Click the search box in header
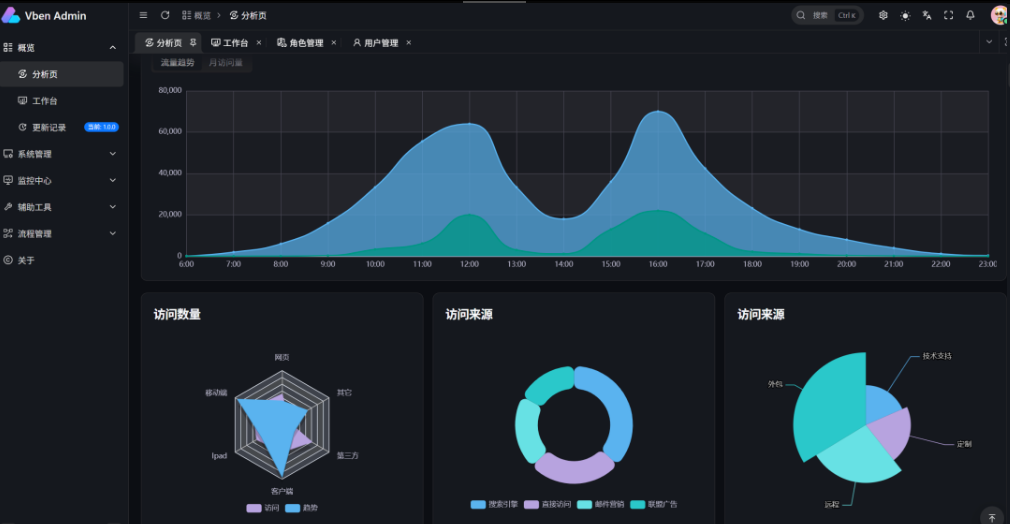The width and height of the screenshot is (1010, 524). point(827,15)
